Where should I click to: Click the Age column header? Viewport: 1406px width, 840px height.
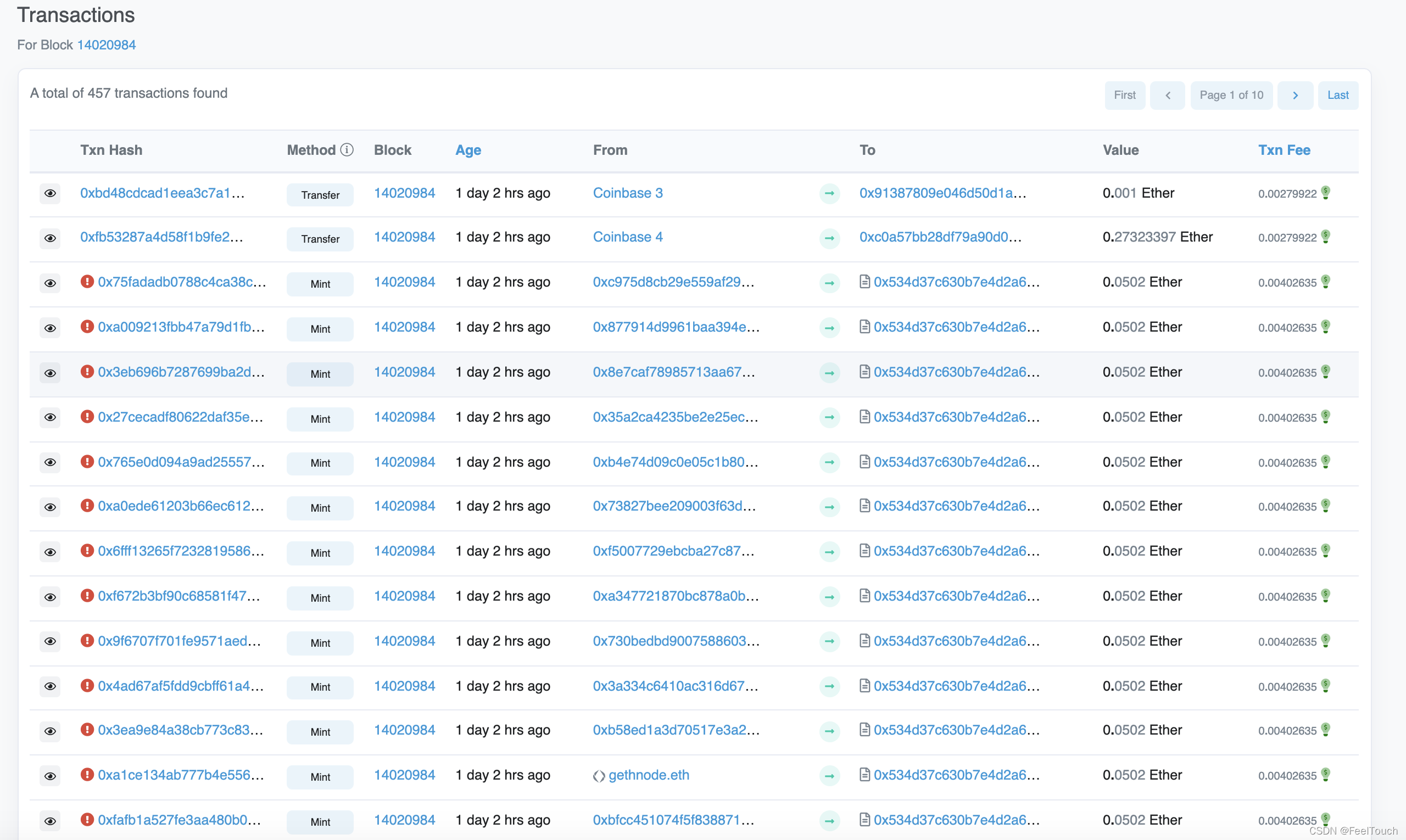coord(468,150)
